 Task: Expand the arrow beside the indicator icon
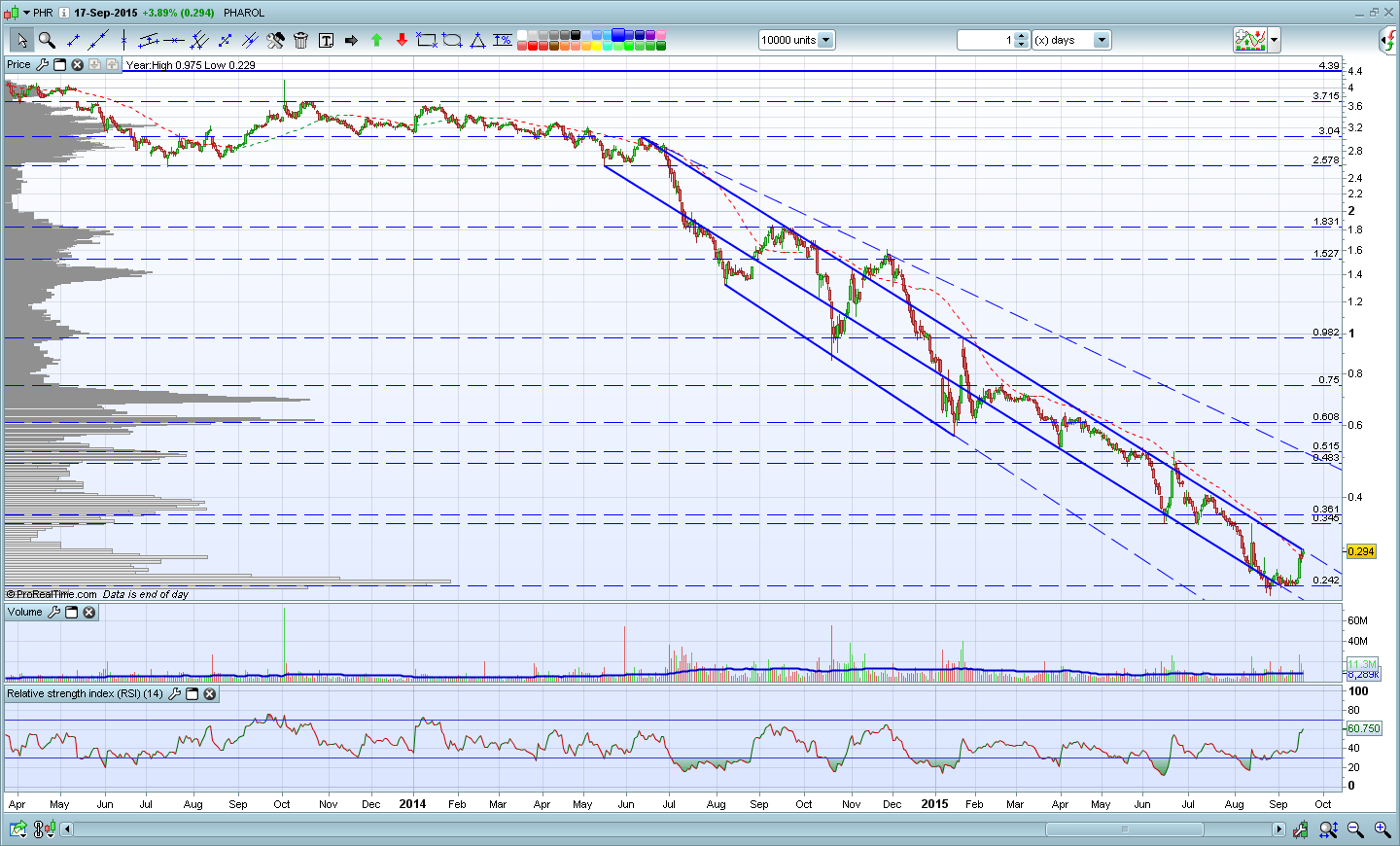point(1274,40)
